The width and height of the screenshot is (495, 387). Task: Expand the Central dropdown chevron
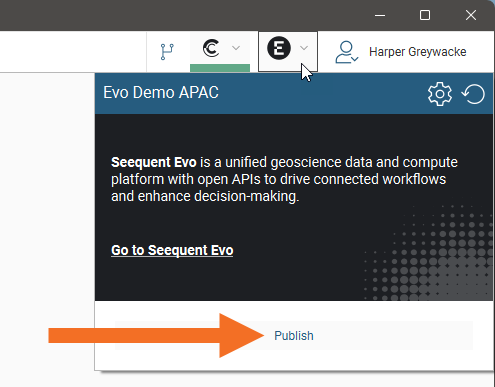click(236, 48)
